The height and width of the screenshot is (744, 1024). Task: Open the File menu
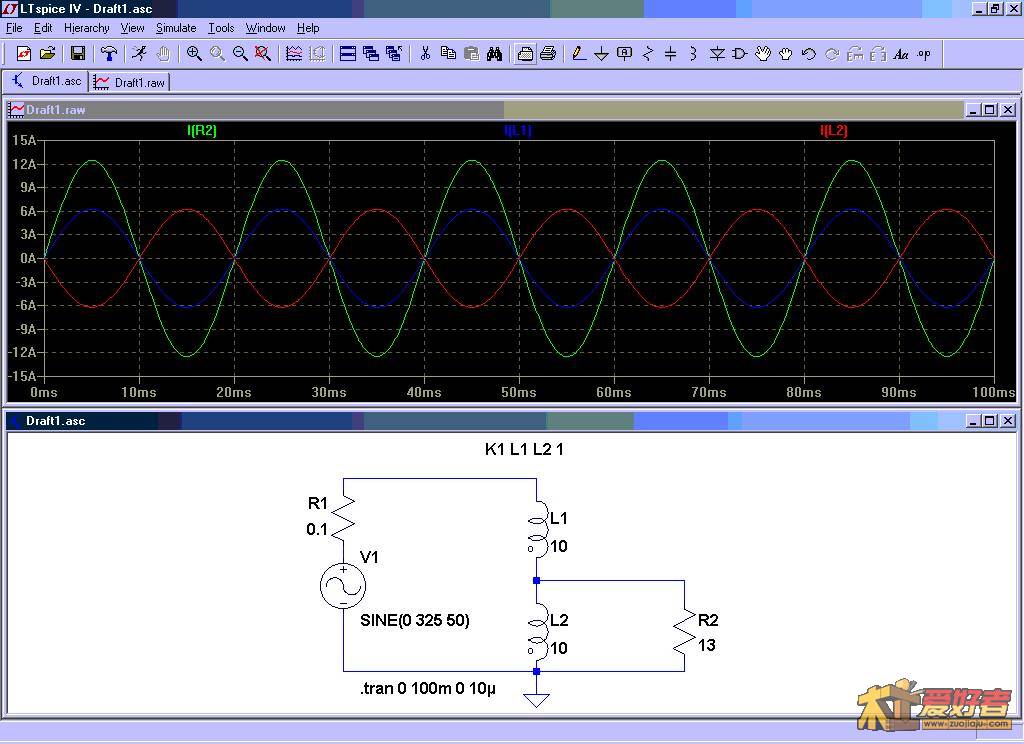(14, 28)
